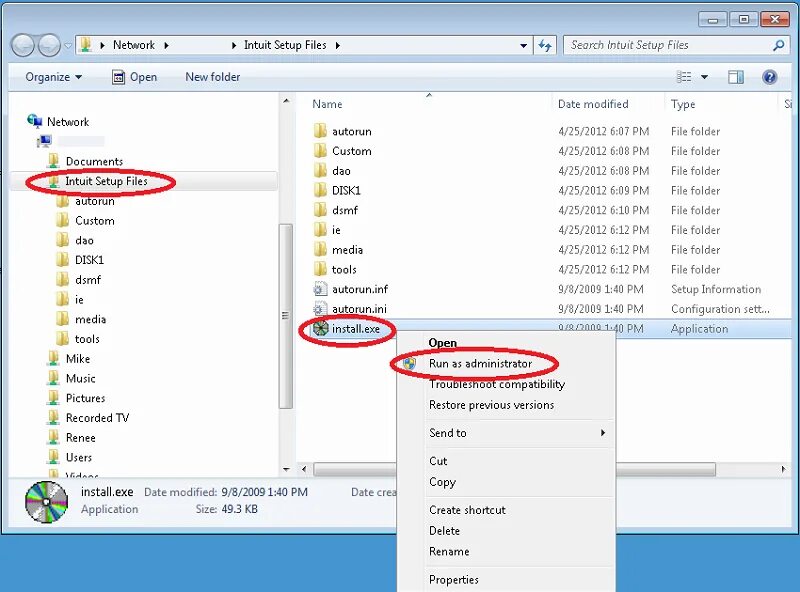Click dao folder icon in file list

coord(320,170)
